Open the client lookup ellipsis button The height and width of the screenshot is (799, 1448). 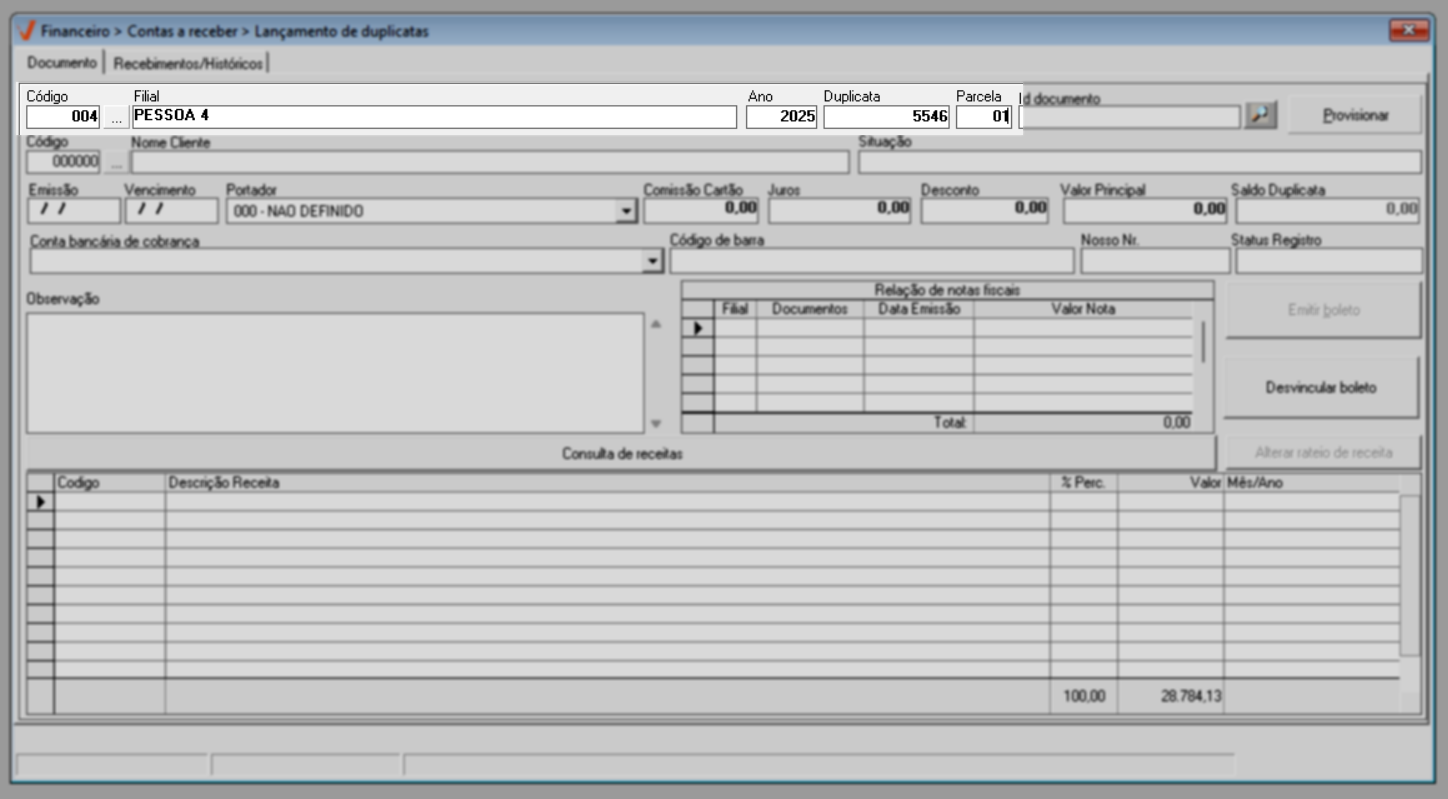(x=116, y=162)
